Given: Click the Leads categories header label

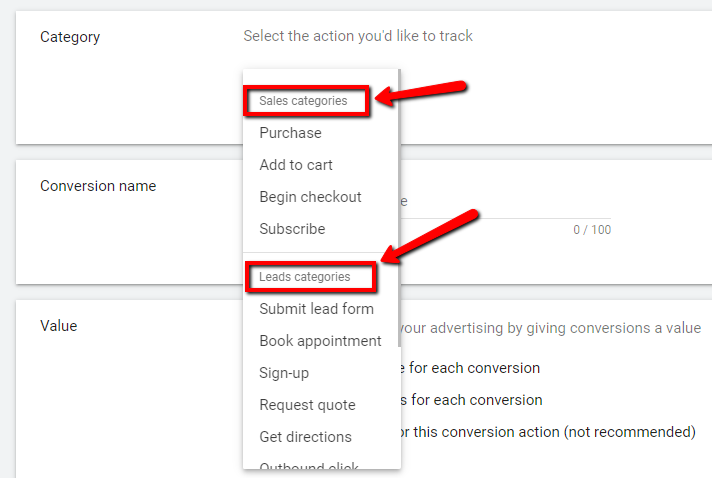Looking at the screenshot, I should 305,277.
